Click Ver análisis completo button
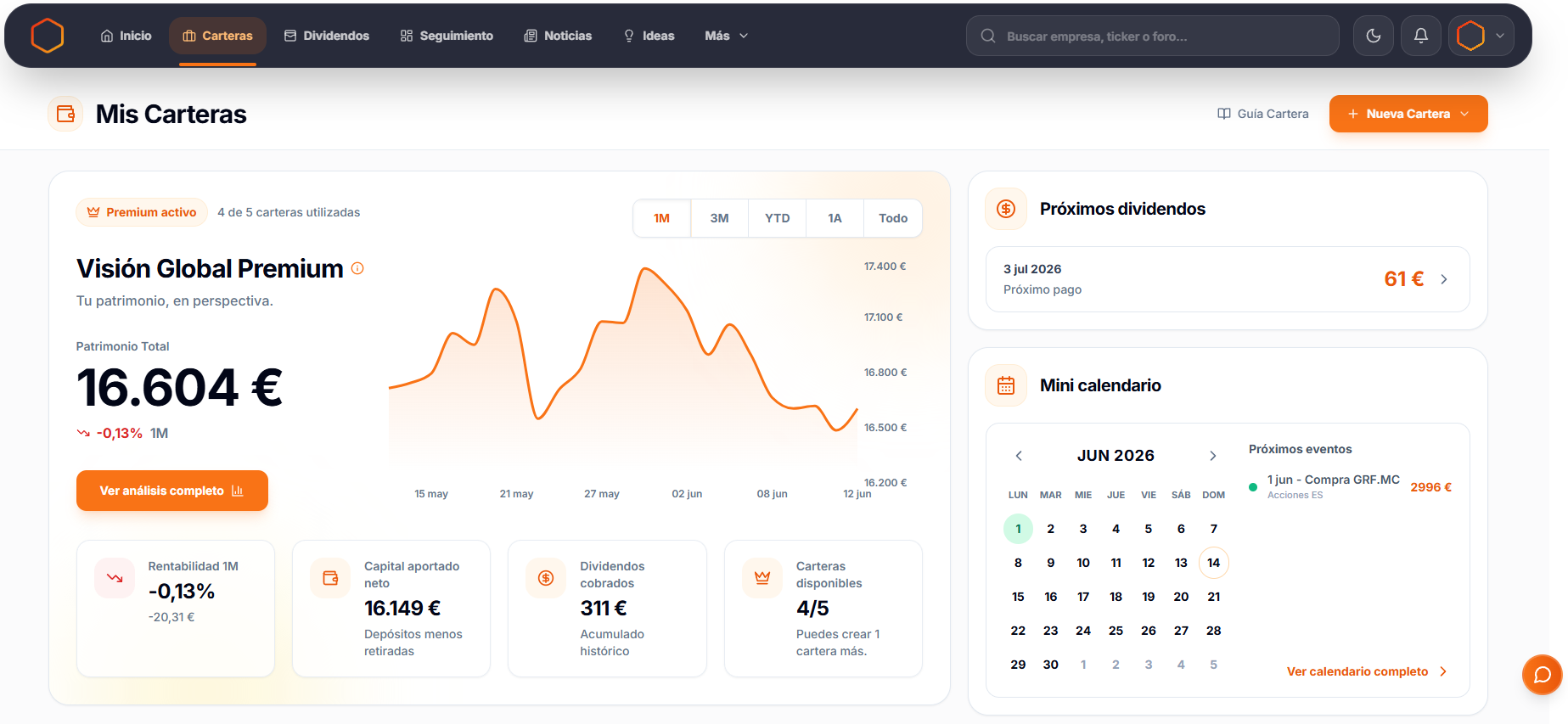The width and height of the screenshot is (1568, 724). click(172, 491)
